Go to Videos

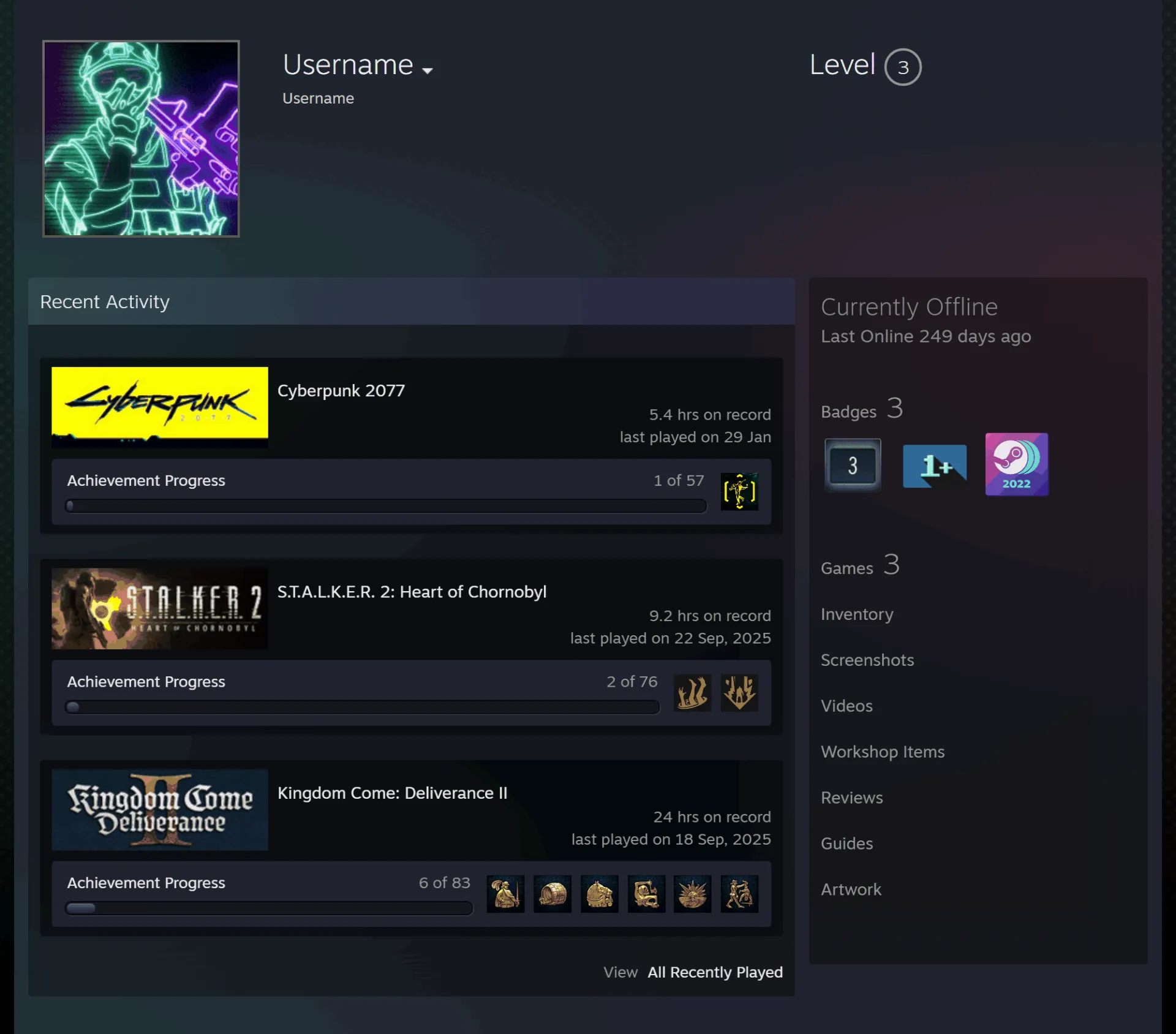(x=846, y=706)
